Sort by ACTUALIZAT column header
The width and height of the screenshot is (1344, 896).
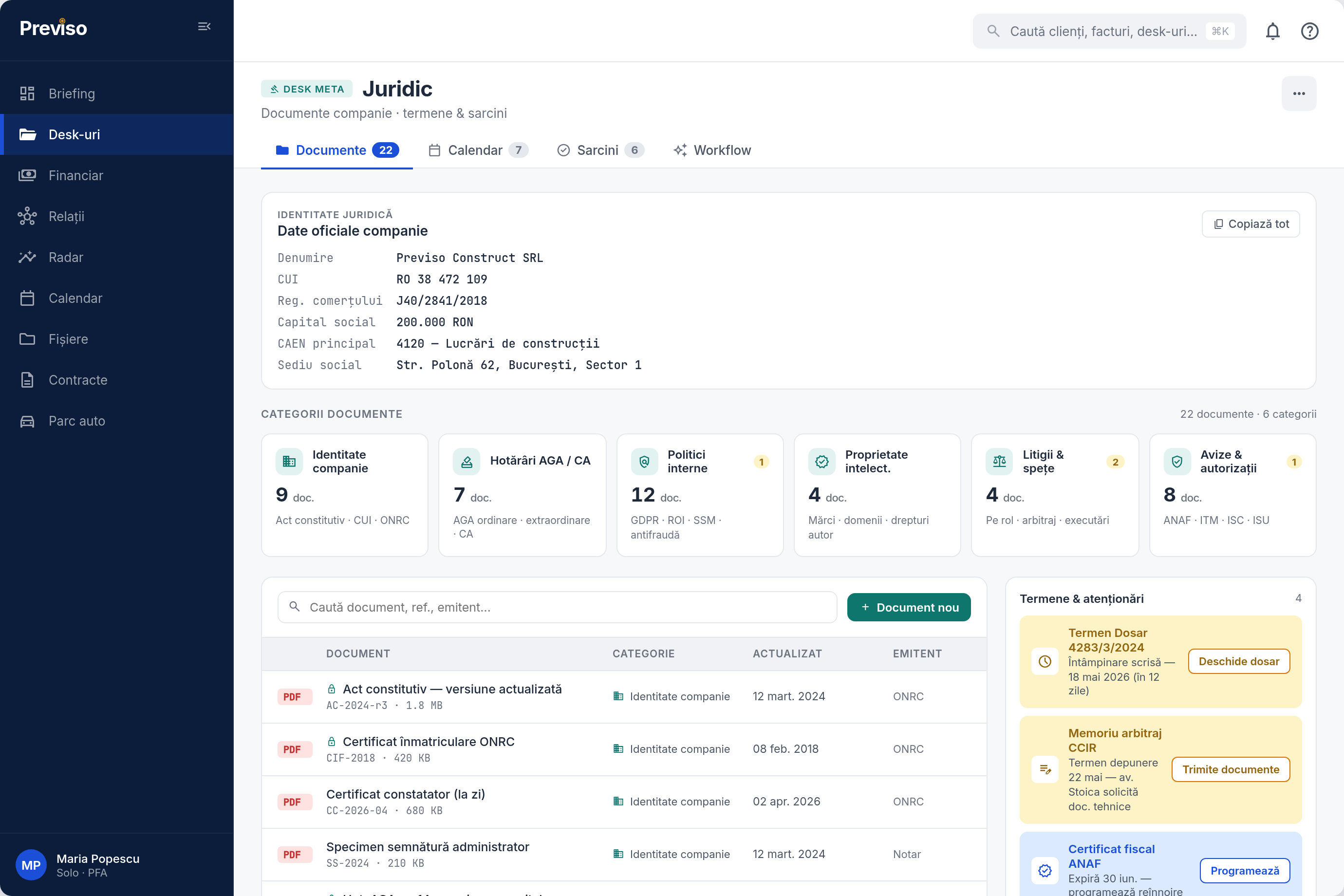tap(787, 653)
